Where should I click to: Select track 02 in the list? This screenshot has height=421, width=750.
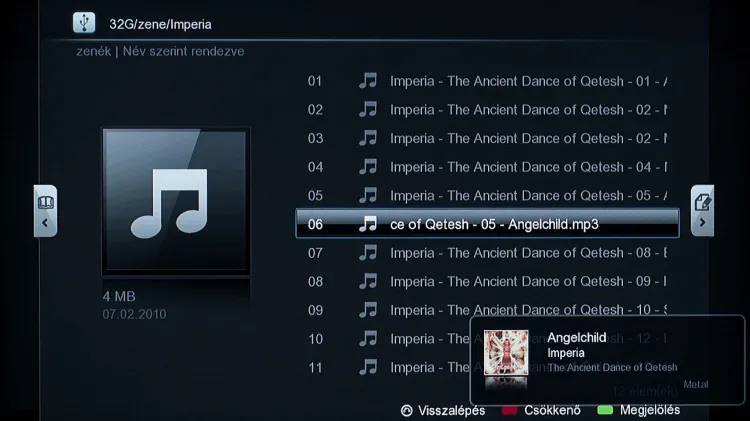[487, 110]
